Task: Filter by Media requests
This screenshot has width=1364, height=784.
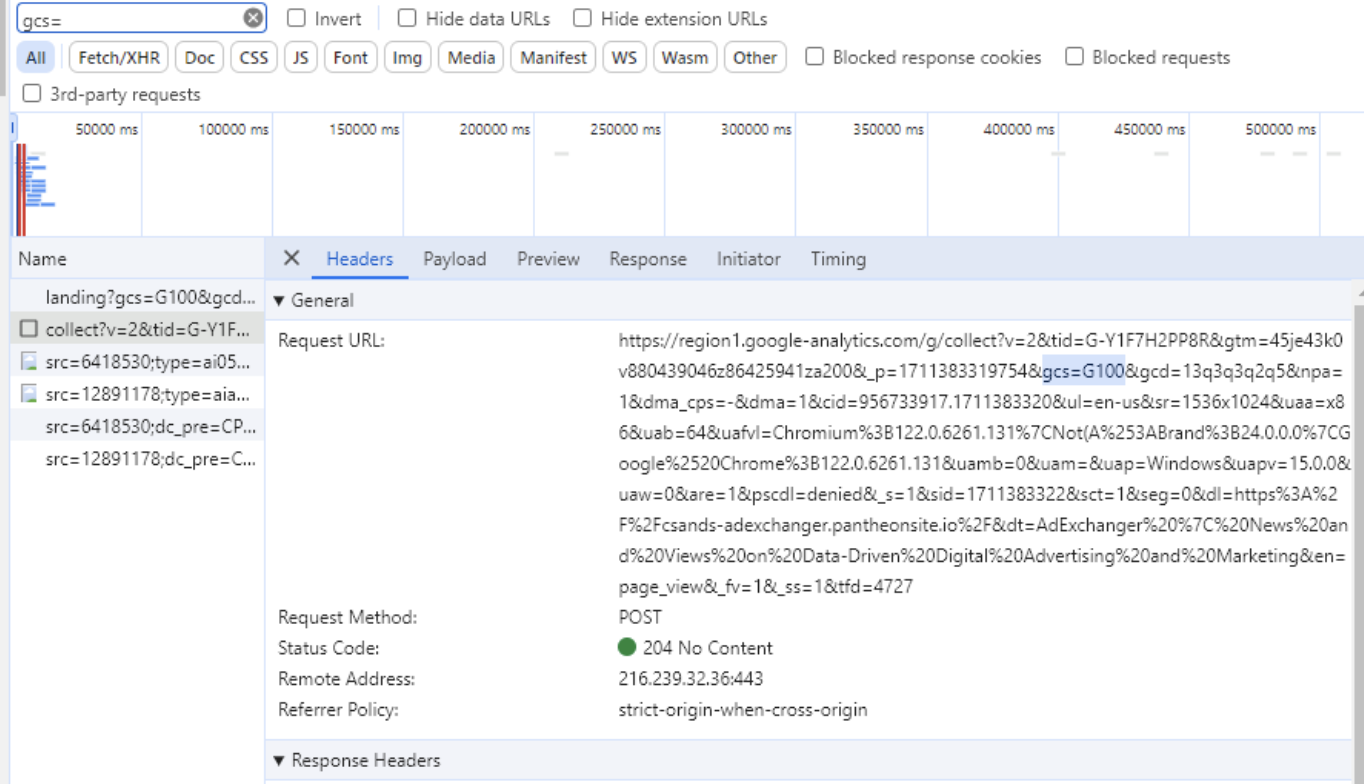Action: pyautogui.click(x=471, y=57)
